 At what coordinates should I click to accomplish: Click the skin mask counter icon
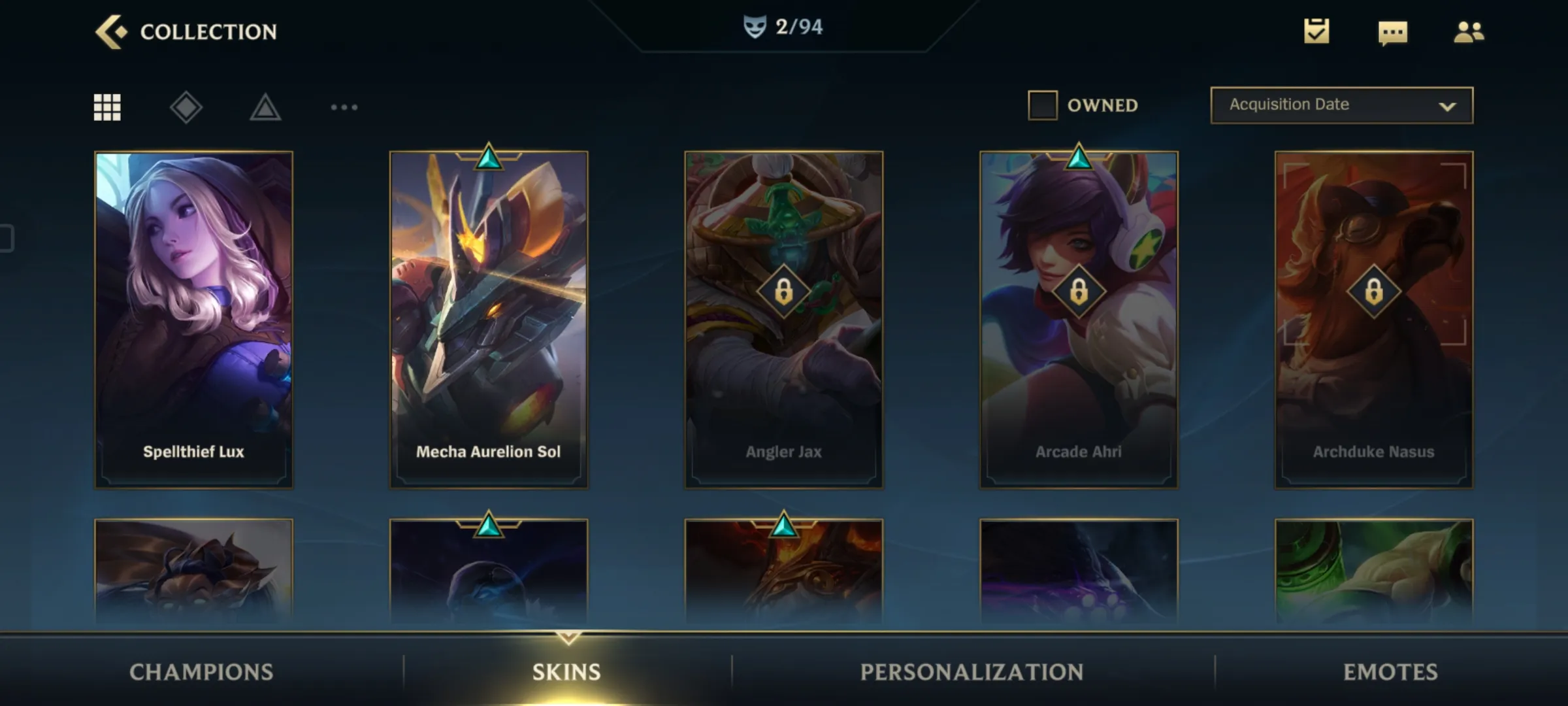click(755, 27)
